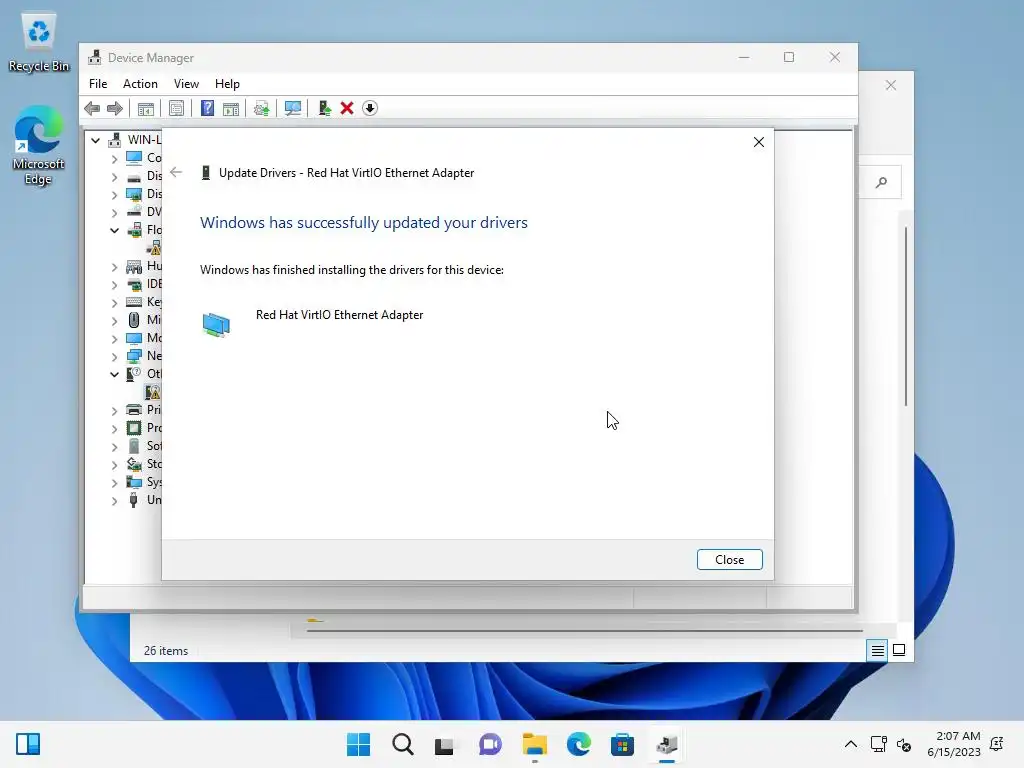
Task: Click the Red Hat VirtIO network adapter icon
Action: (x=216, y=325)
